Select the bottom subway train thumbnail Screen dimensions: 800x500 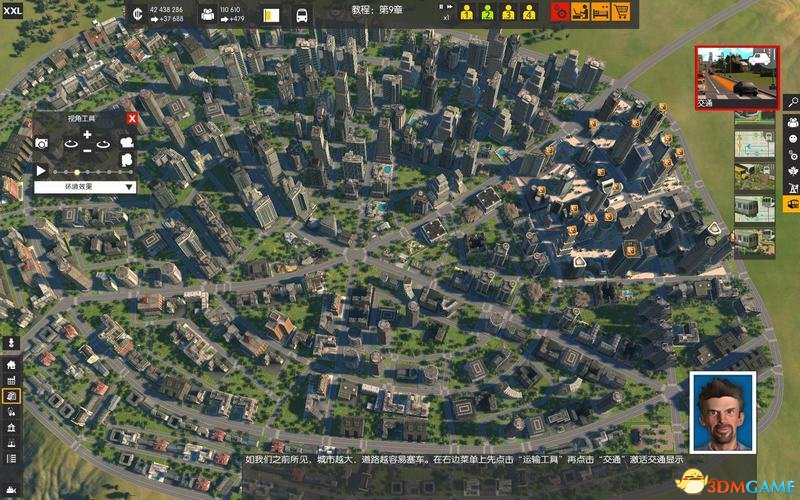pyautogui.click(x=755, y=242)
